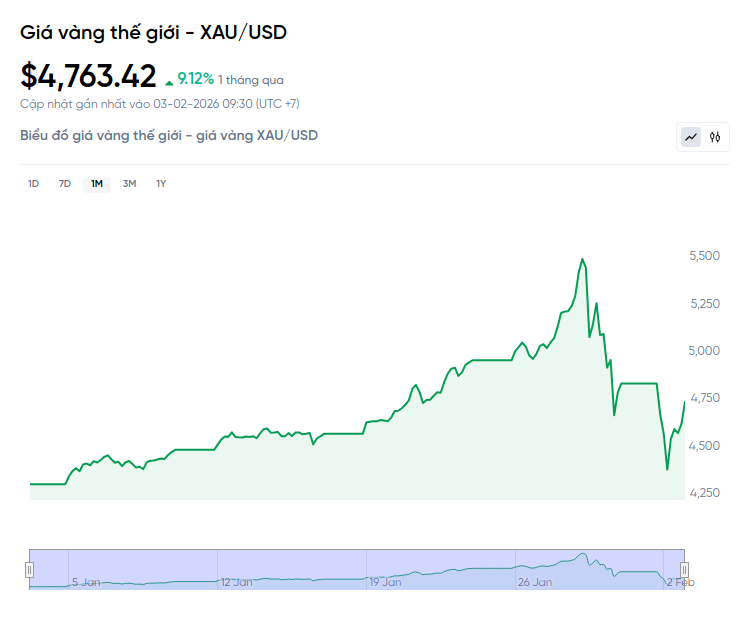Click the peak of the price line
This screenshot has width=750, height=634.
point(582,259)
